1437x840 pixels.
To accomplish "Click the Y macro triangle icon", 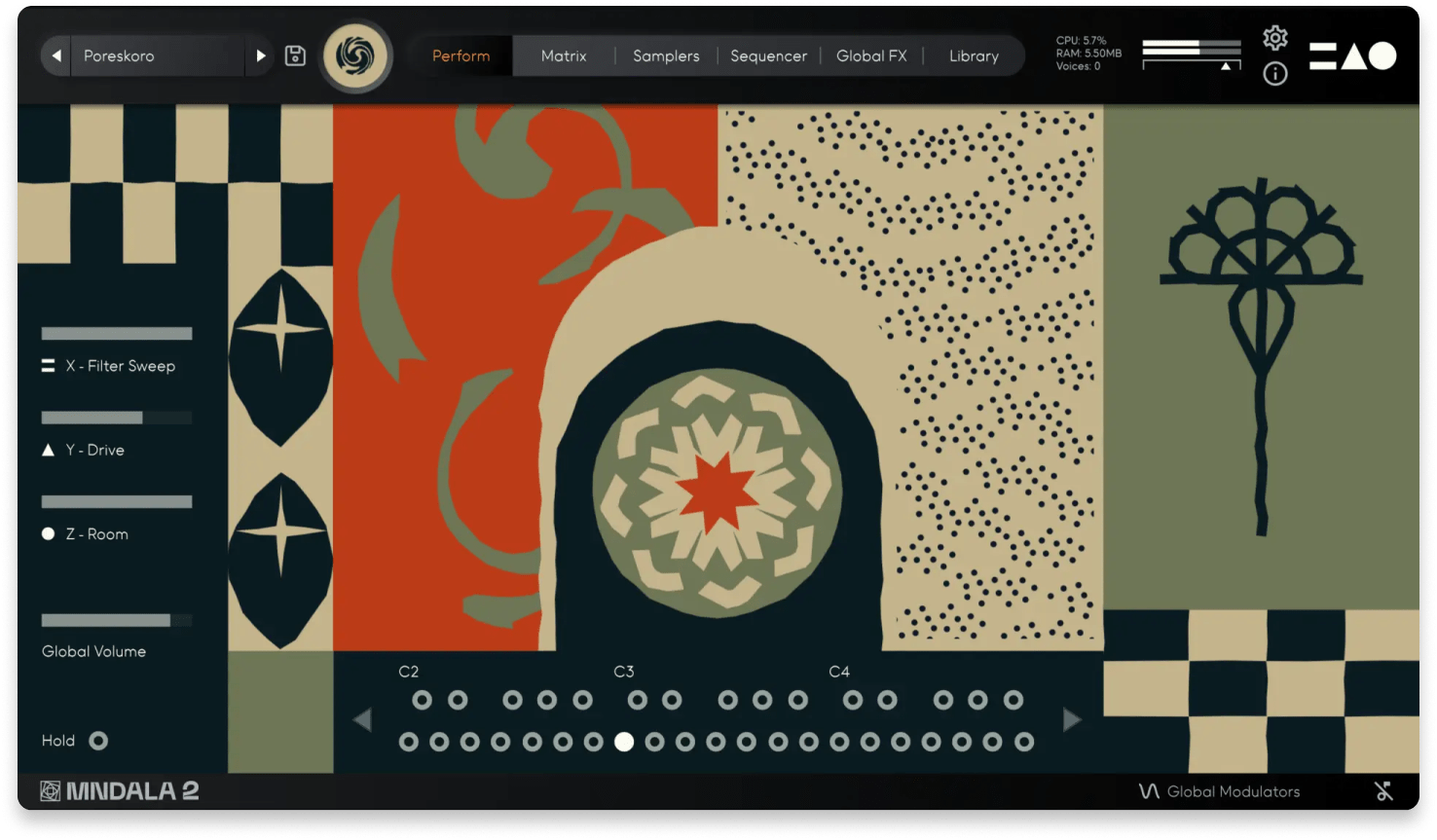I will click(x=48, y=450).
